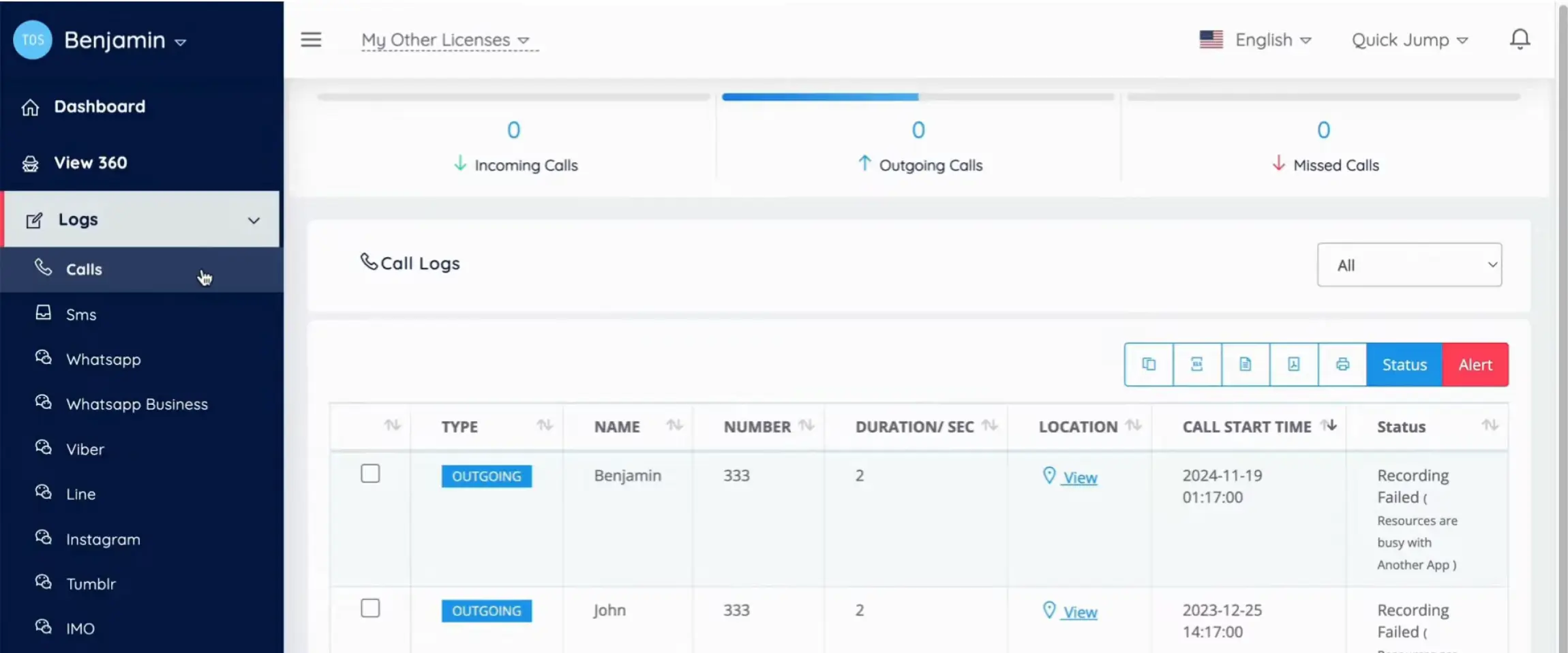Export table using the PDF icon
The height and width of the screenshot is (653, 1568).
coord(1293,365)
